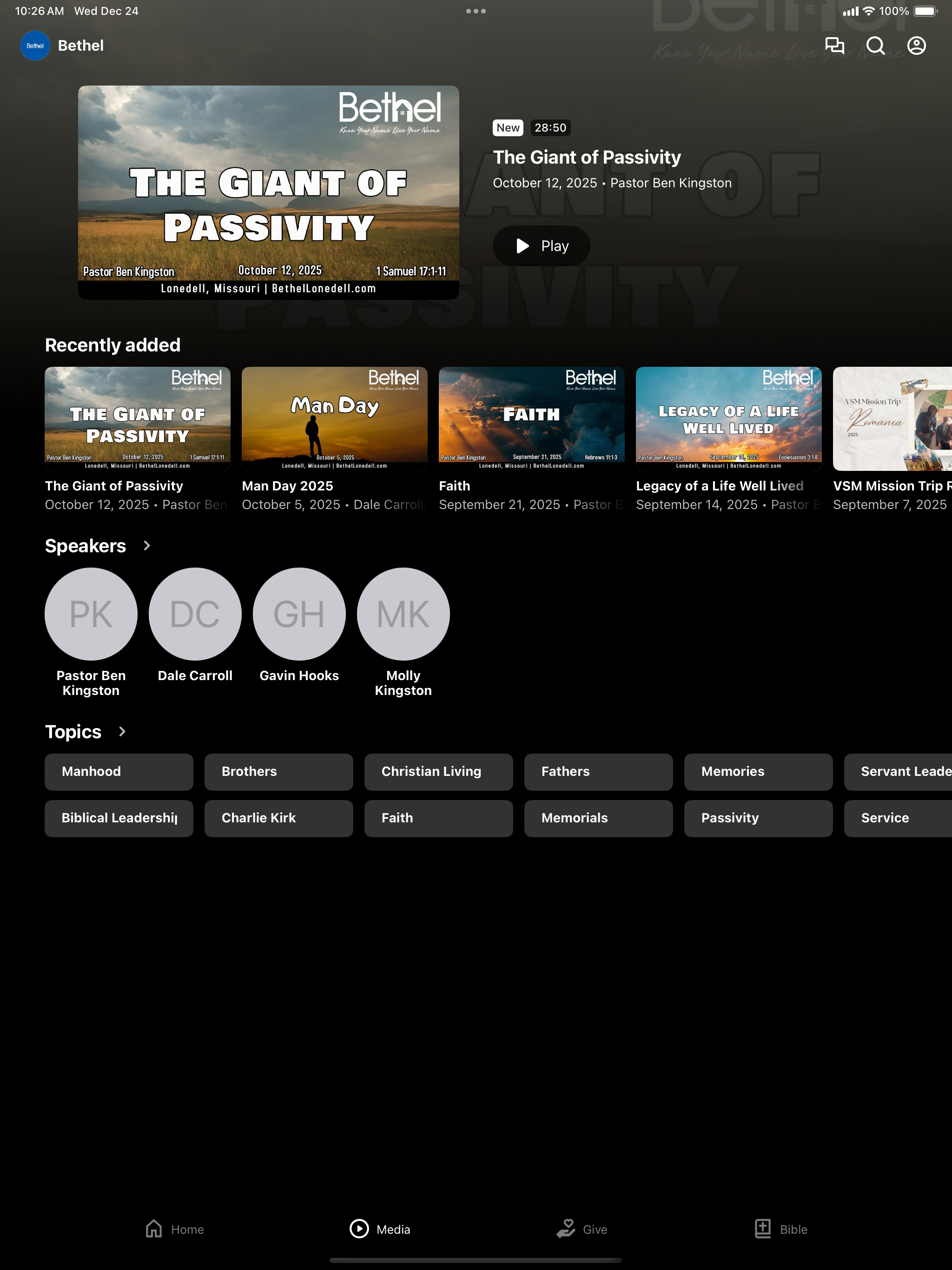Tap the 'September 21, 2025' date under Faith
Viewport: 952px width, 1270px height.
point(500,505)
